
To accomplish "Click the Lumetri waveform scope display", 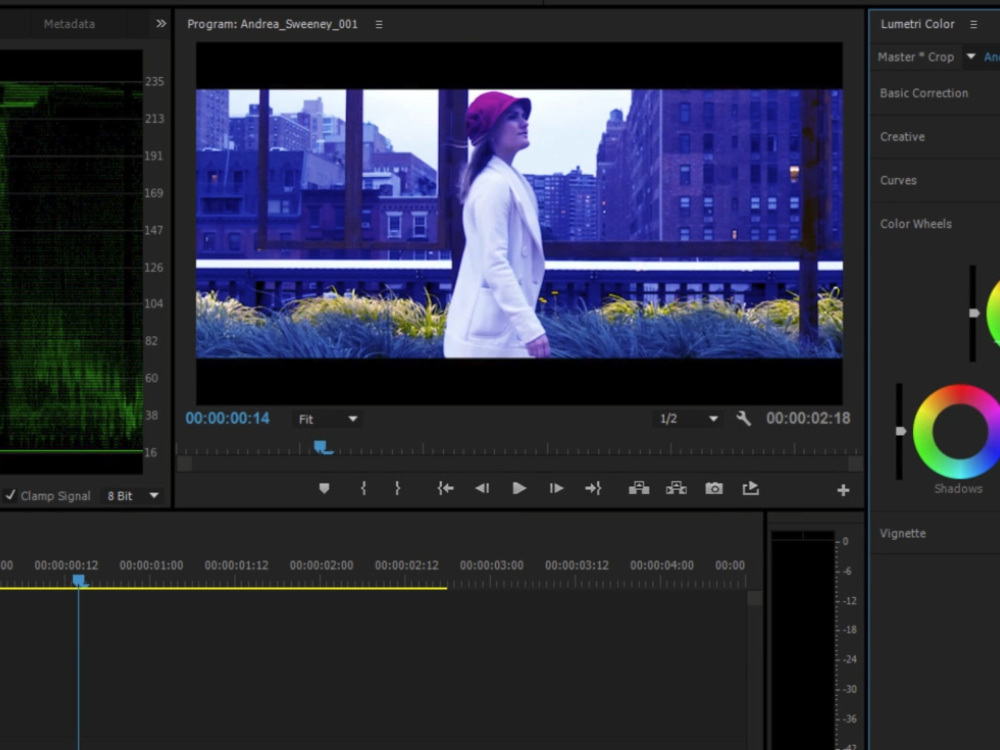I will (71, 262).
